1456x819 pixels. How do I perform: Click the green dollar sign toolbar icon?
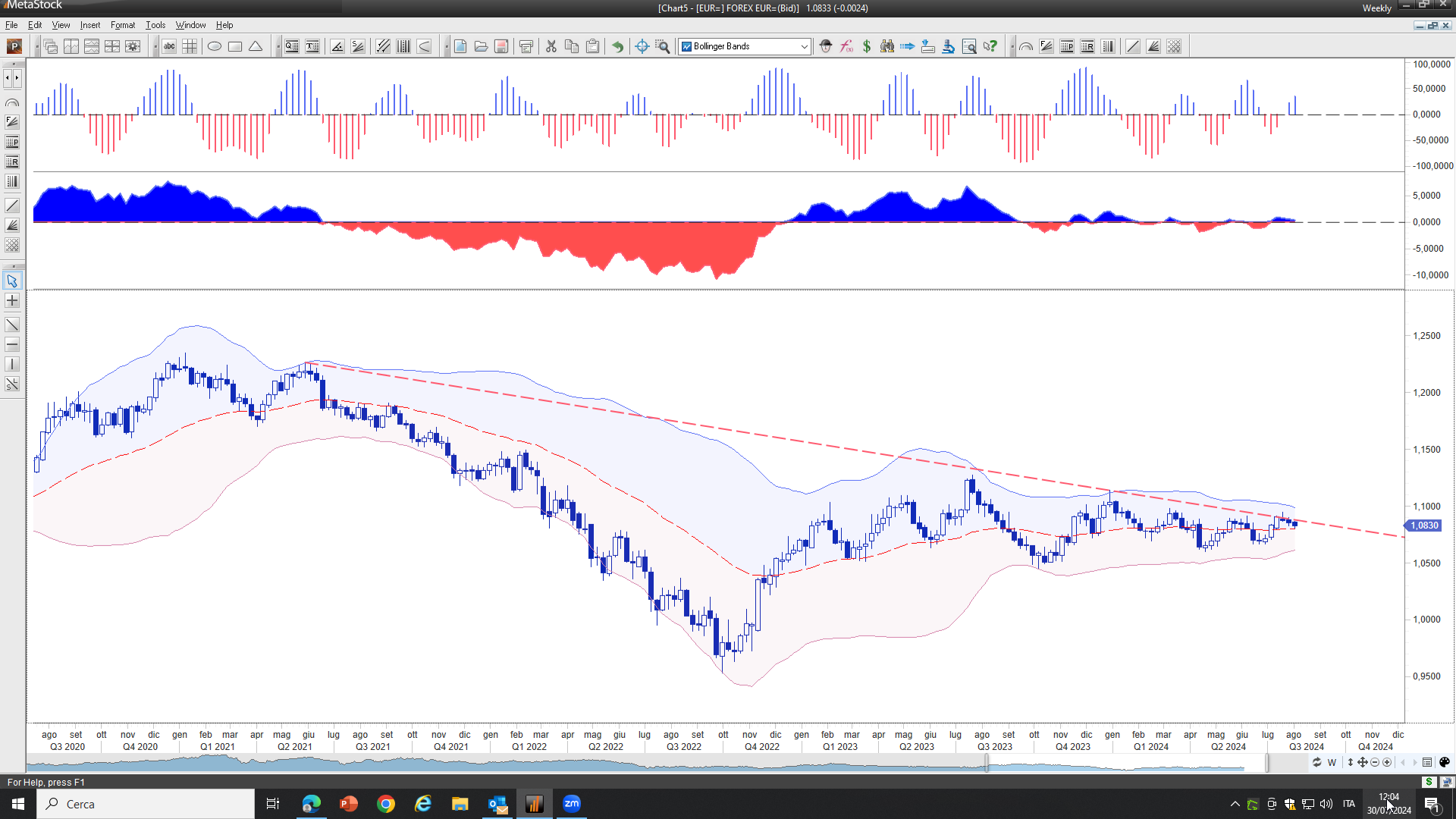[x=867, y=47]
